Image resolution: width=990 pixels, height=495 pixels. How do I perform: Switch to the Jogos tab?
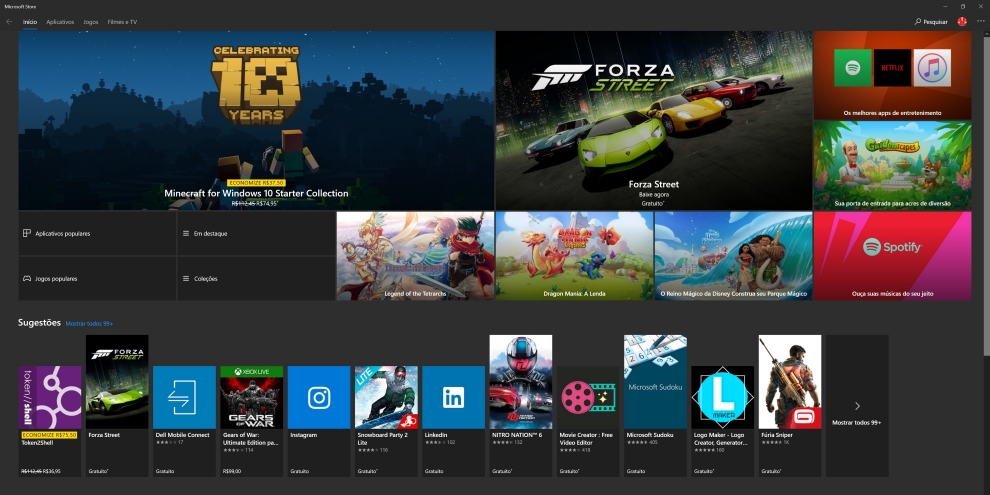point(90,22)
